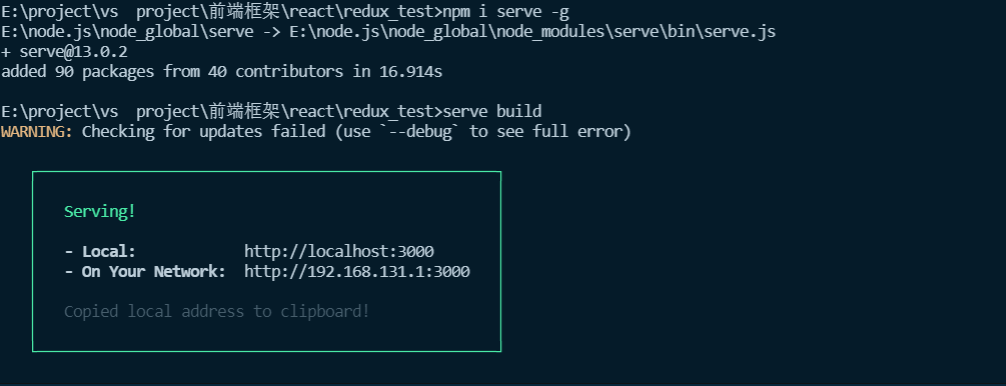This screenshot has width=1006, height=386.
Task: Click the '+ serve@13.0.2' version line
Action: click(64, 51)
